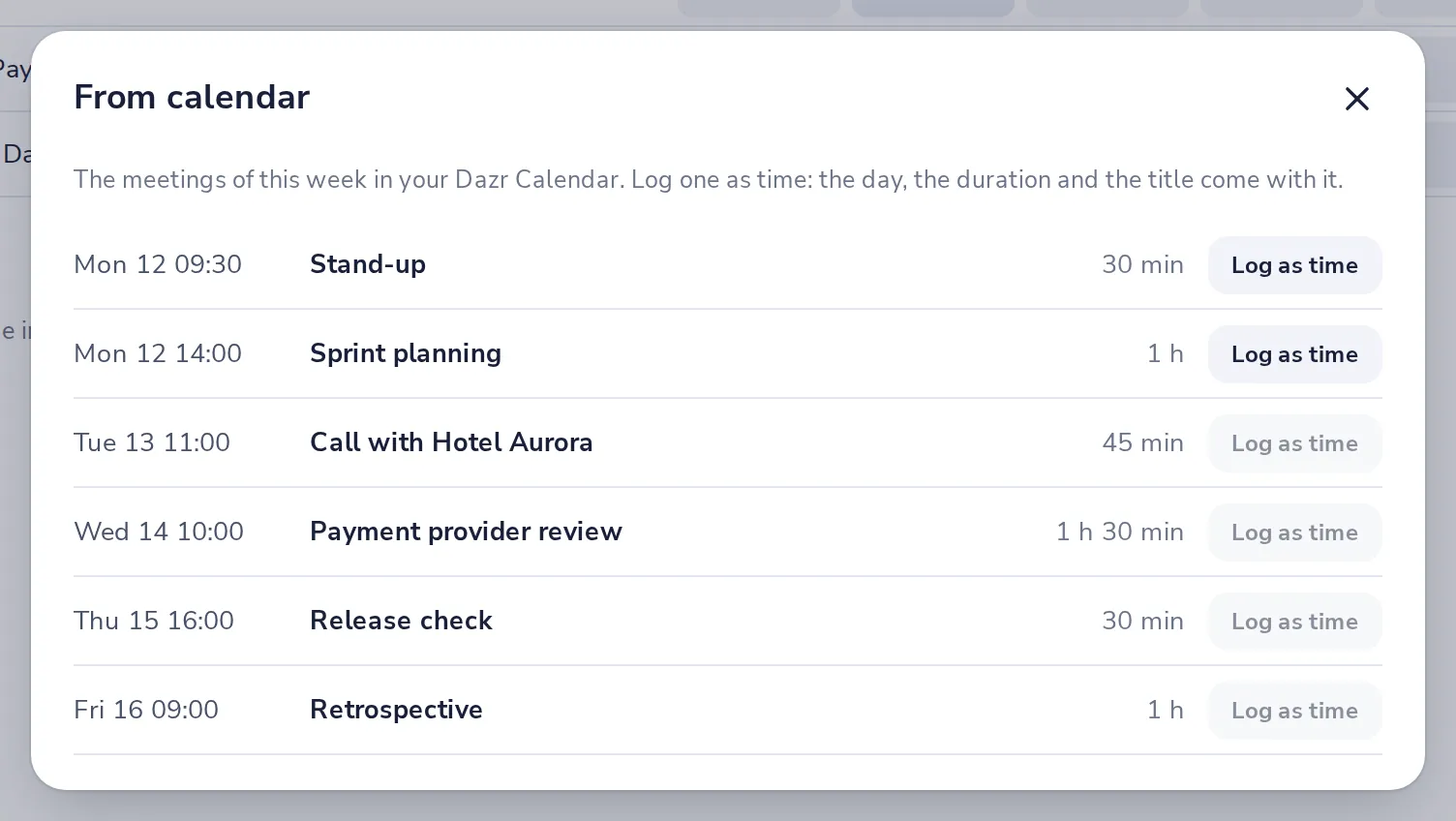Image resolution: width=1456 pixels, height=821 pixels.
Task: Click the Fri 16 09:00 date label
Action: click(x=146, y=710)
